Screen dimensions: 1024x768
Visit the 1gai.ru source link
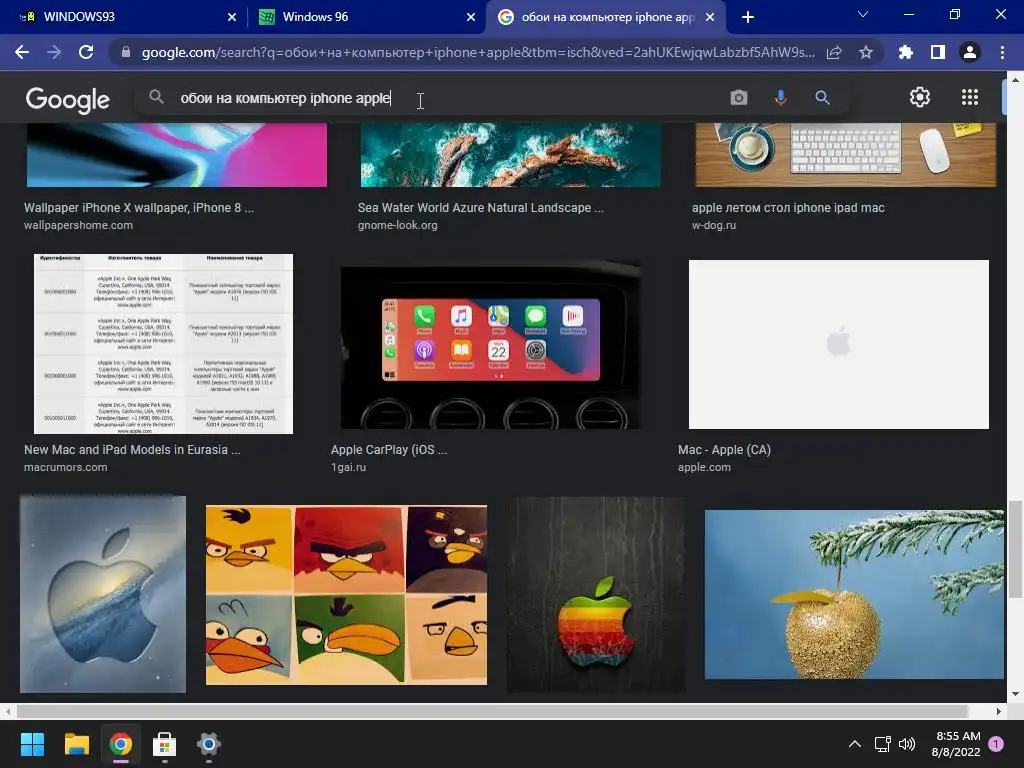pos(348,467)
